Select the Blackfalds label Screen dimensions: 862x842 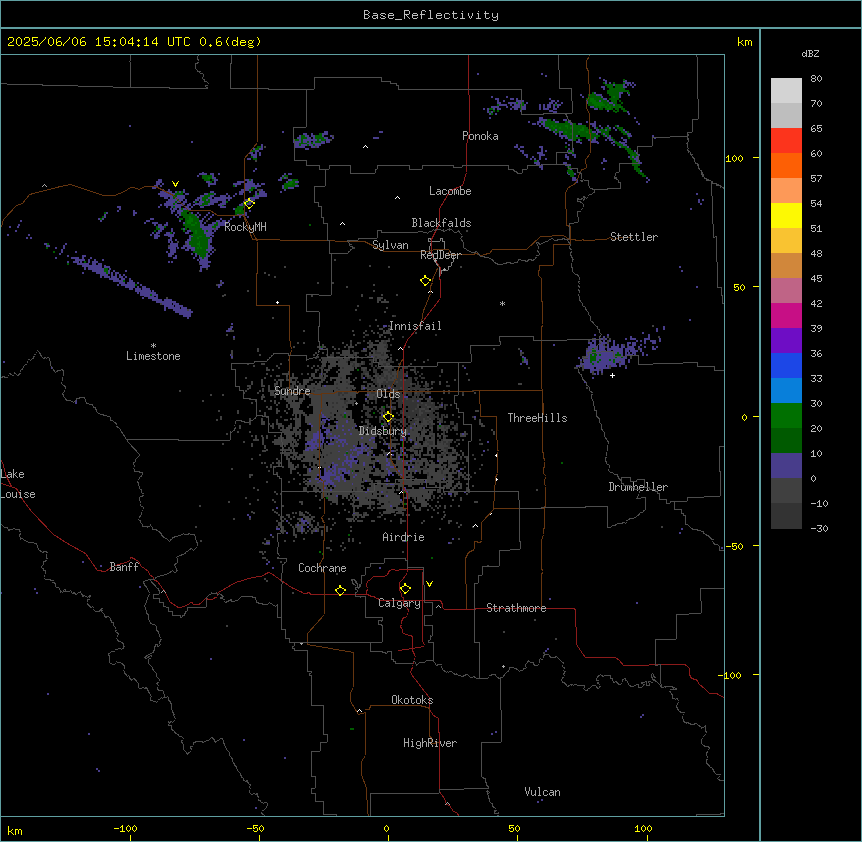[441, 223]
